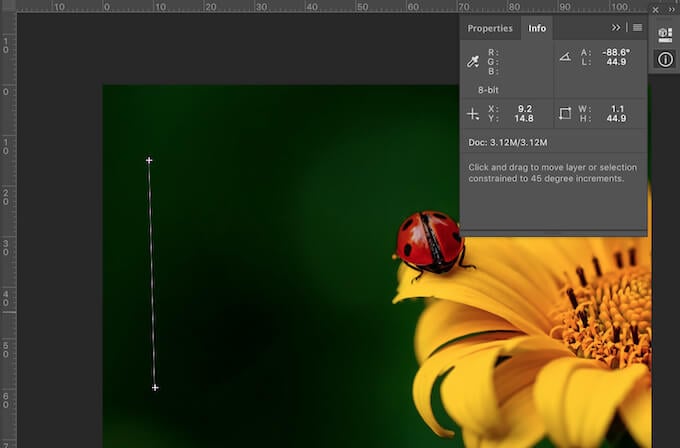Click the ruler origin corner box
The width and height of the screenshot is (680, 448).
(8, 6)
